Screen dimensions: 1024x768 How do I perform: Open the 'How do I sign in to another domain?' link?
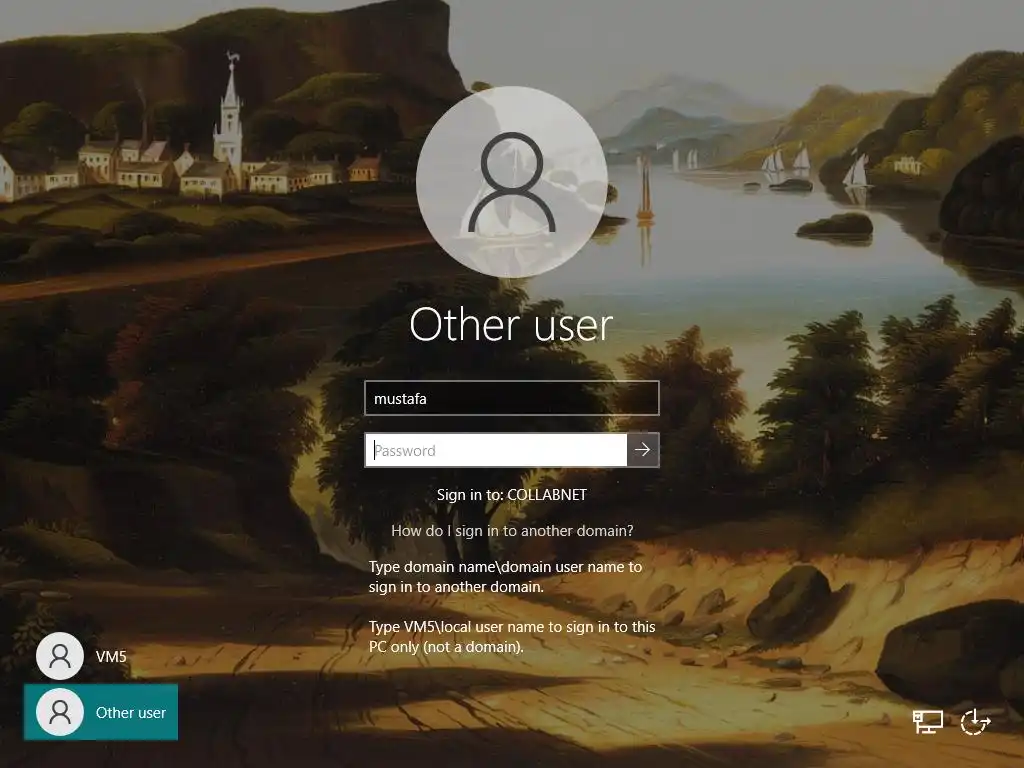[512, 531]
